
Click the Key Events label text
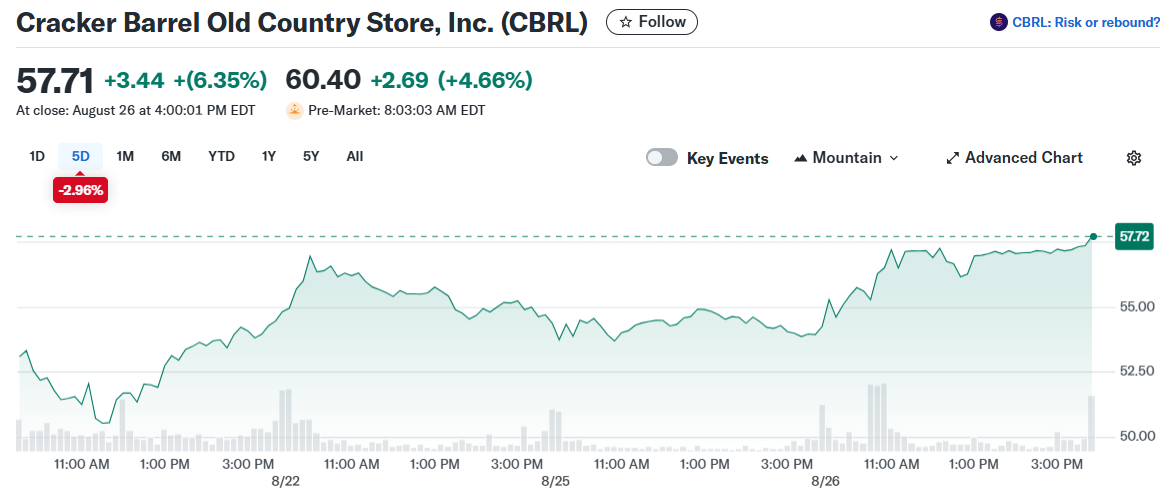(x=728, y=158)
